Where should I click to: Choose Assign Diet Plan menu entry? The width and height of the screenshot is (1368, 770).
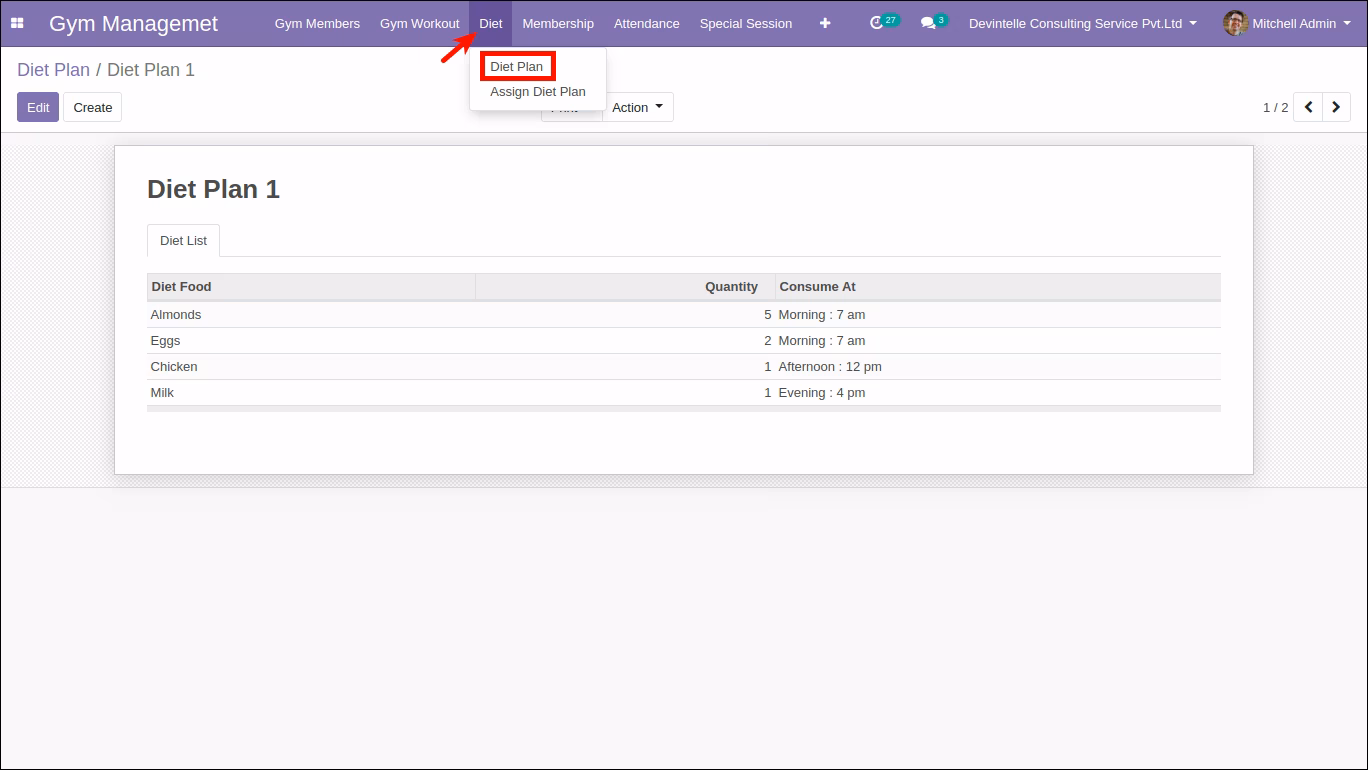[538, 92]
